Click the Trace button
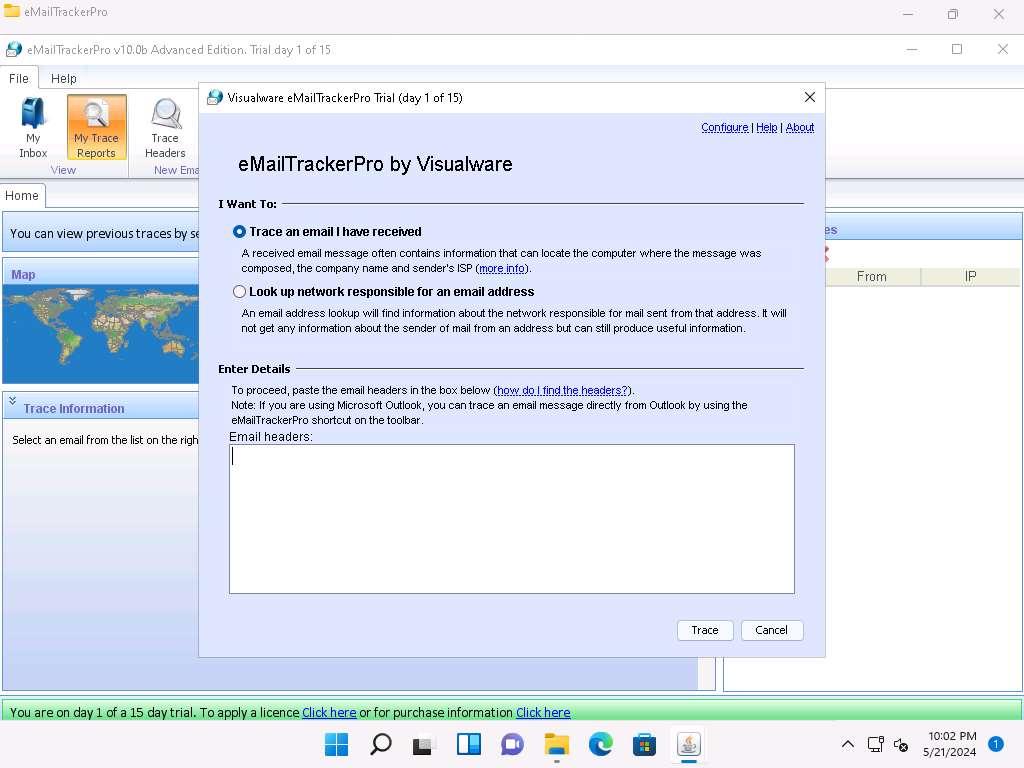Image resolution: width=1024 pixels, height=768 pixels. [705, 630]
